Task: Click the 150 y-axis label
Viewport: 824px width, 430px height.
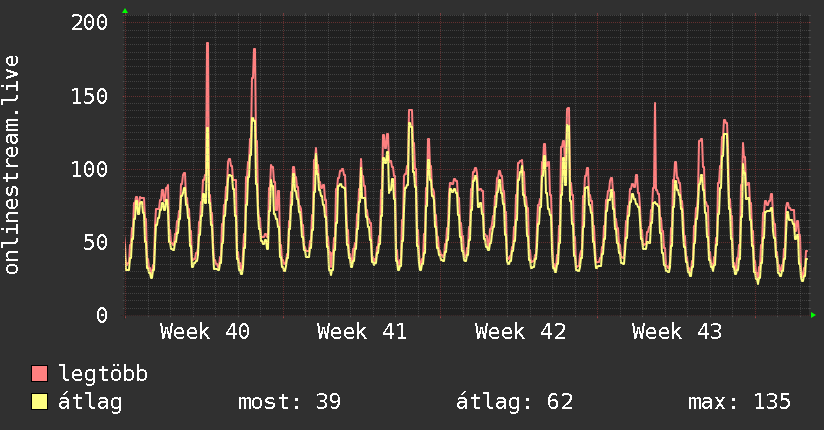Action: [x=89, y=96]
